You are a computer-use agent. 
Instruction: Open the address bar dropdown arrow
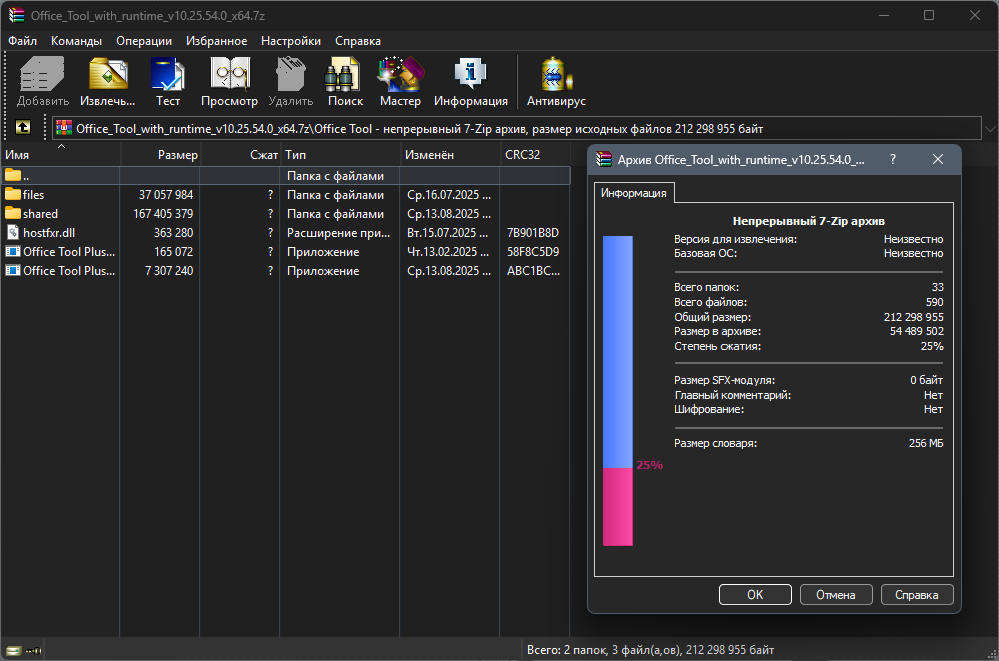click(x=990, y=129)
